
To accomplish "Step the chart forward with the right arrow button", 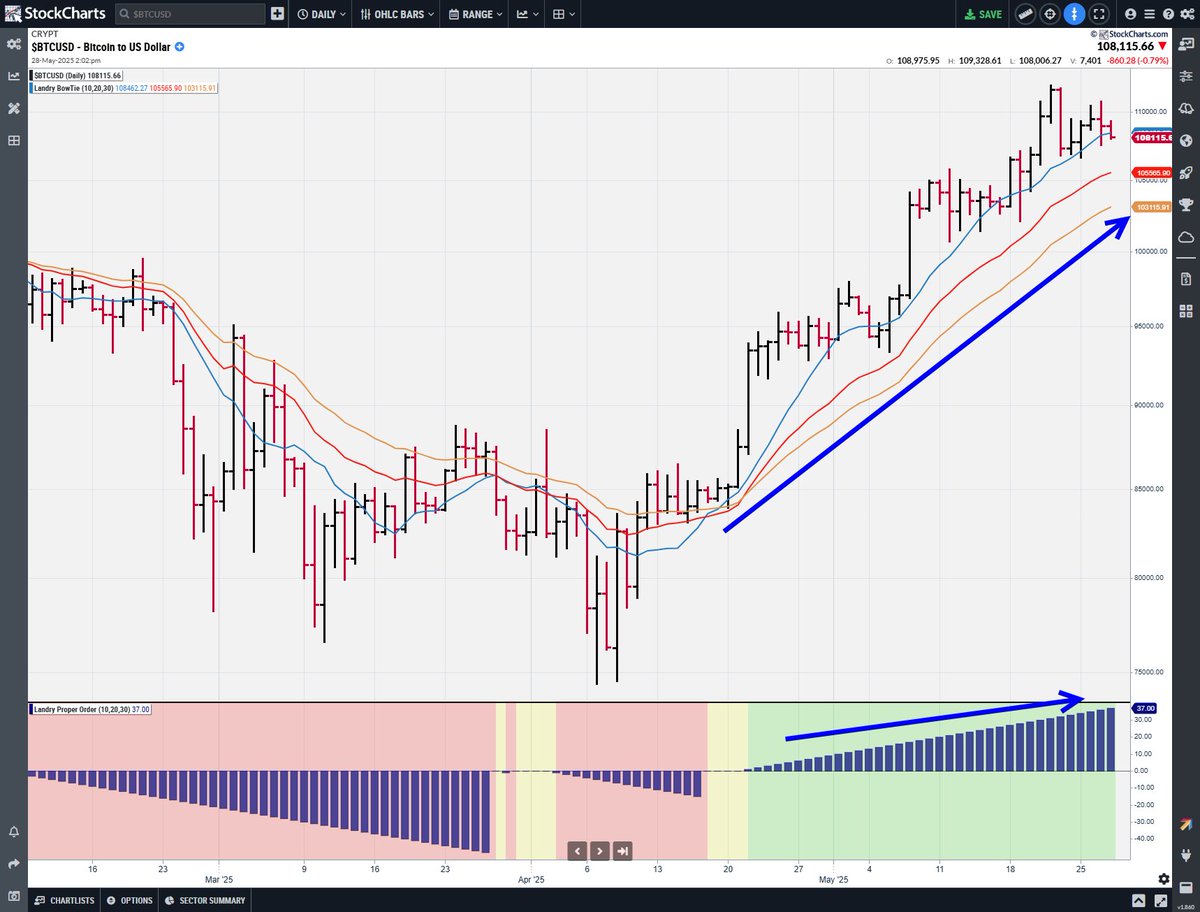I will (x=600, y=851).
